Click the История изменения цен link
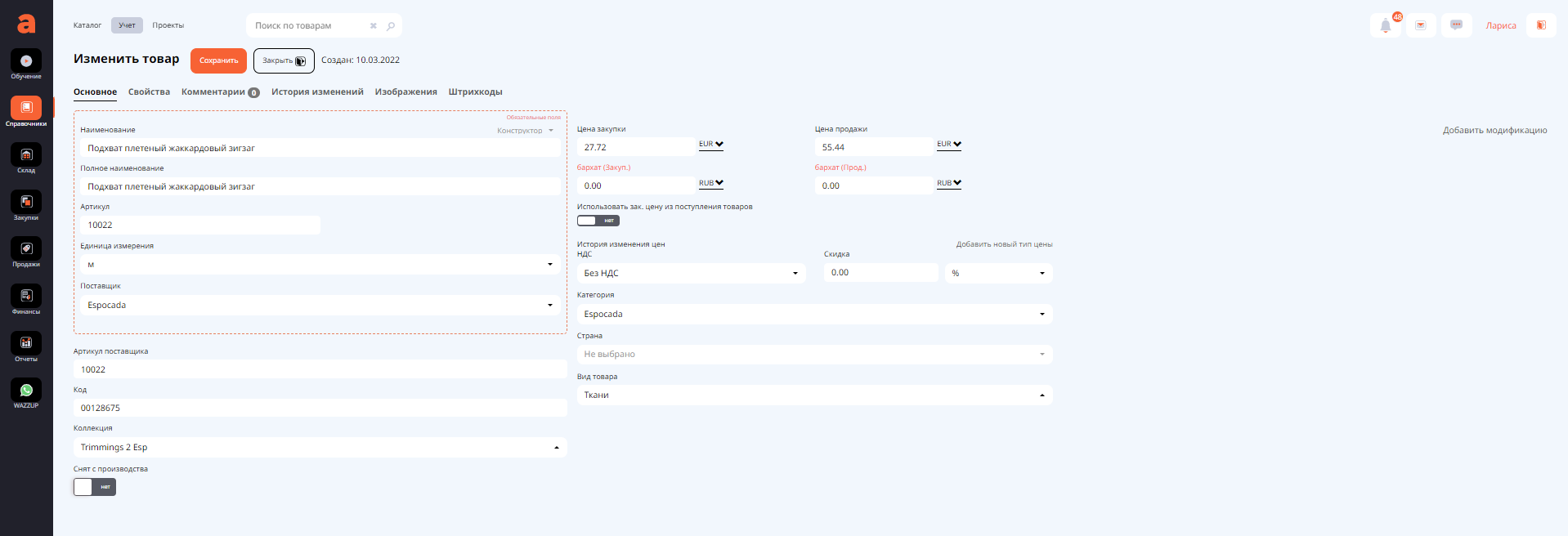Image resolution: width=1568 pixels, height=536 pixels. tap(620, 244)
